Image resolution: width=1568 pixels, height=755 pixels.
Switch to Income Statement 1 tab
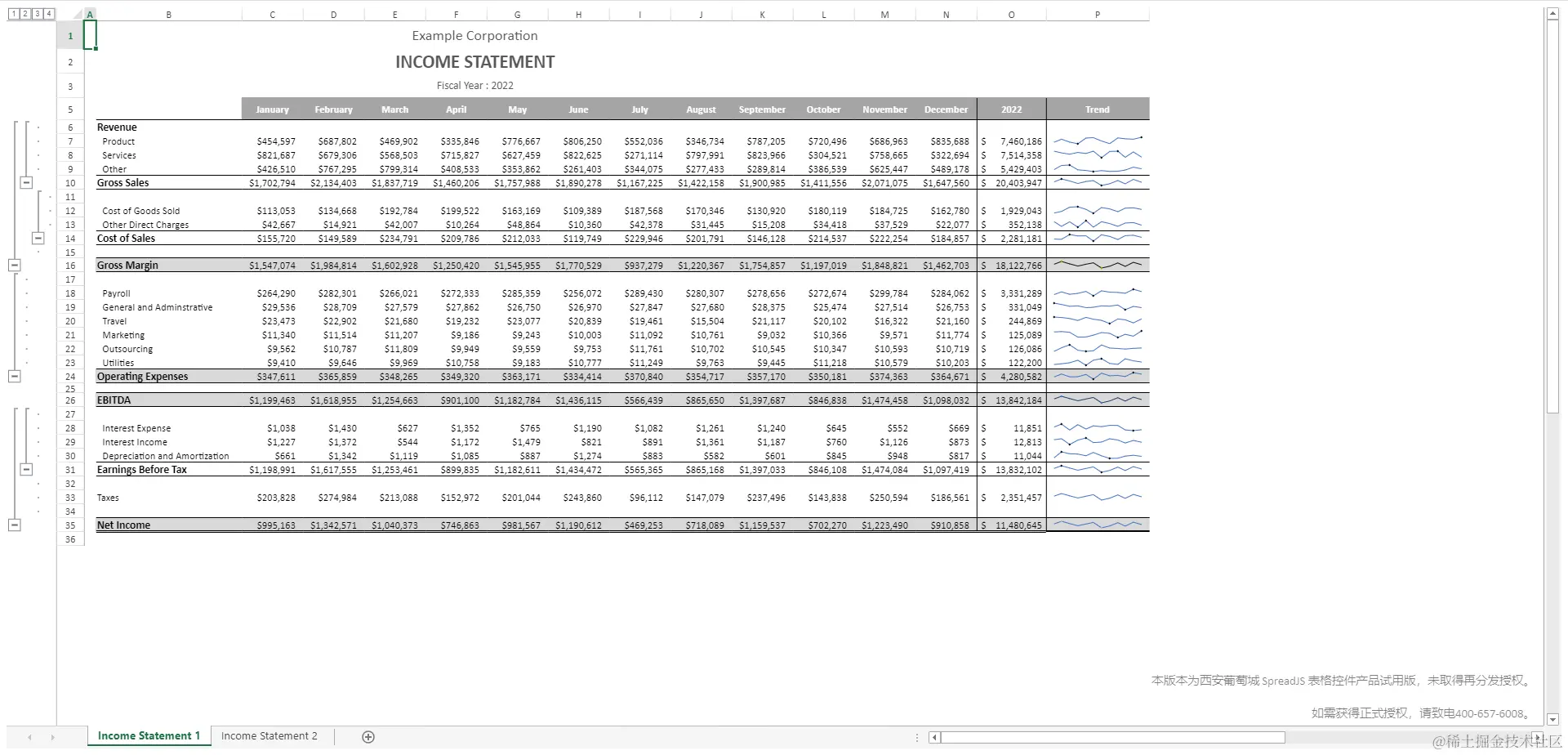149,736
